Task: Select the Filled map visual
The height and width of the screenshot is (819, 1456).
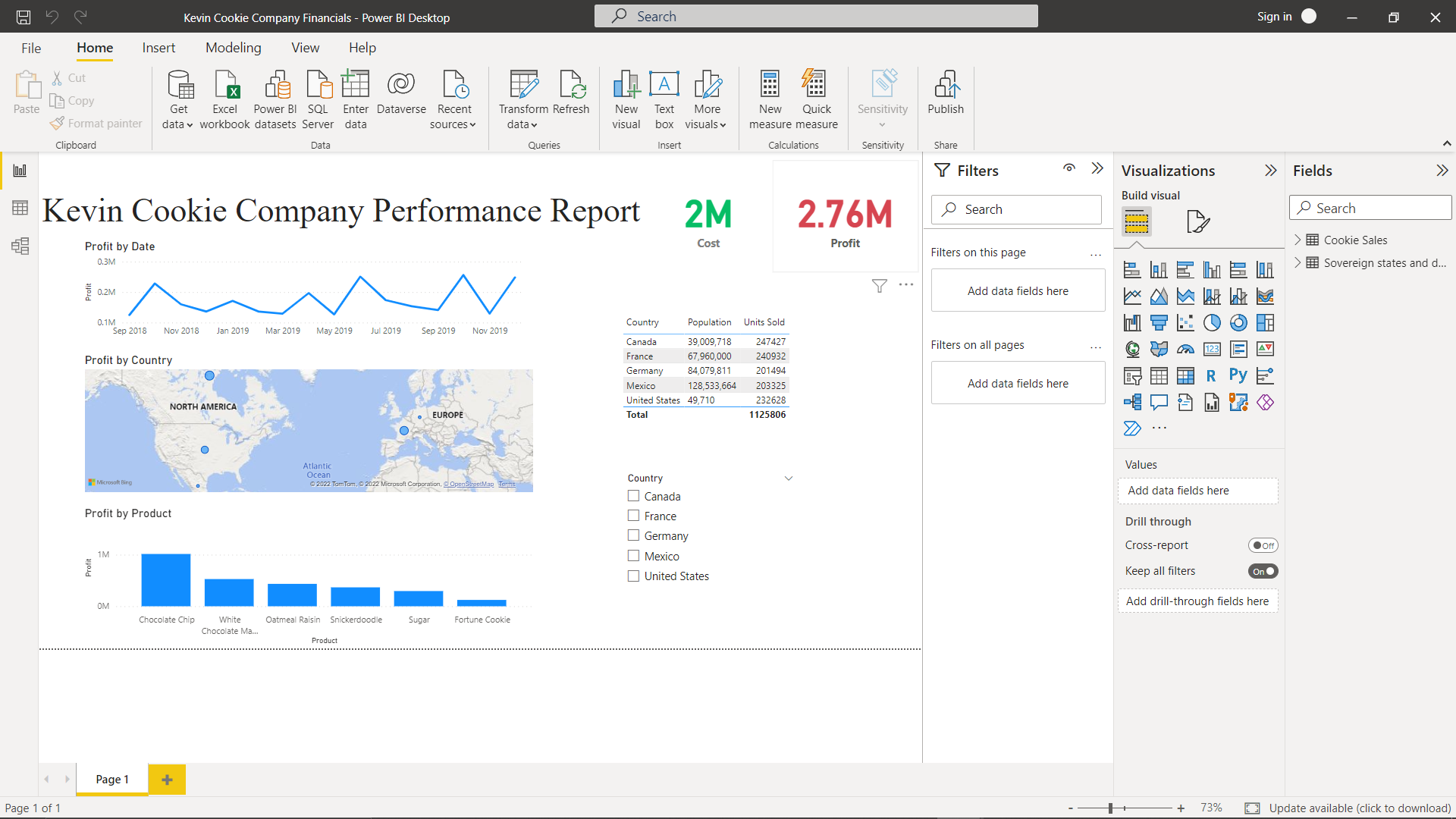Action: point(1159,350)
